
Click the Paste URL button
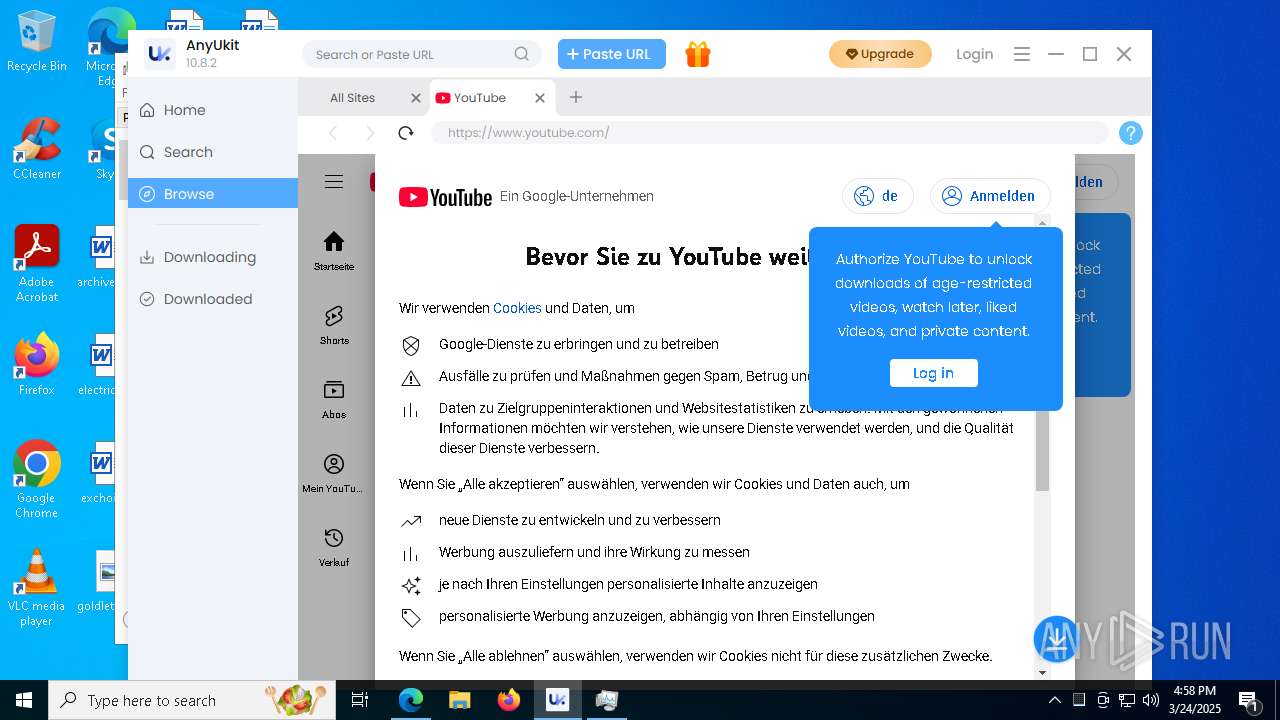[612, 54]
